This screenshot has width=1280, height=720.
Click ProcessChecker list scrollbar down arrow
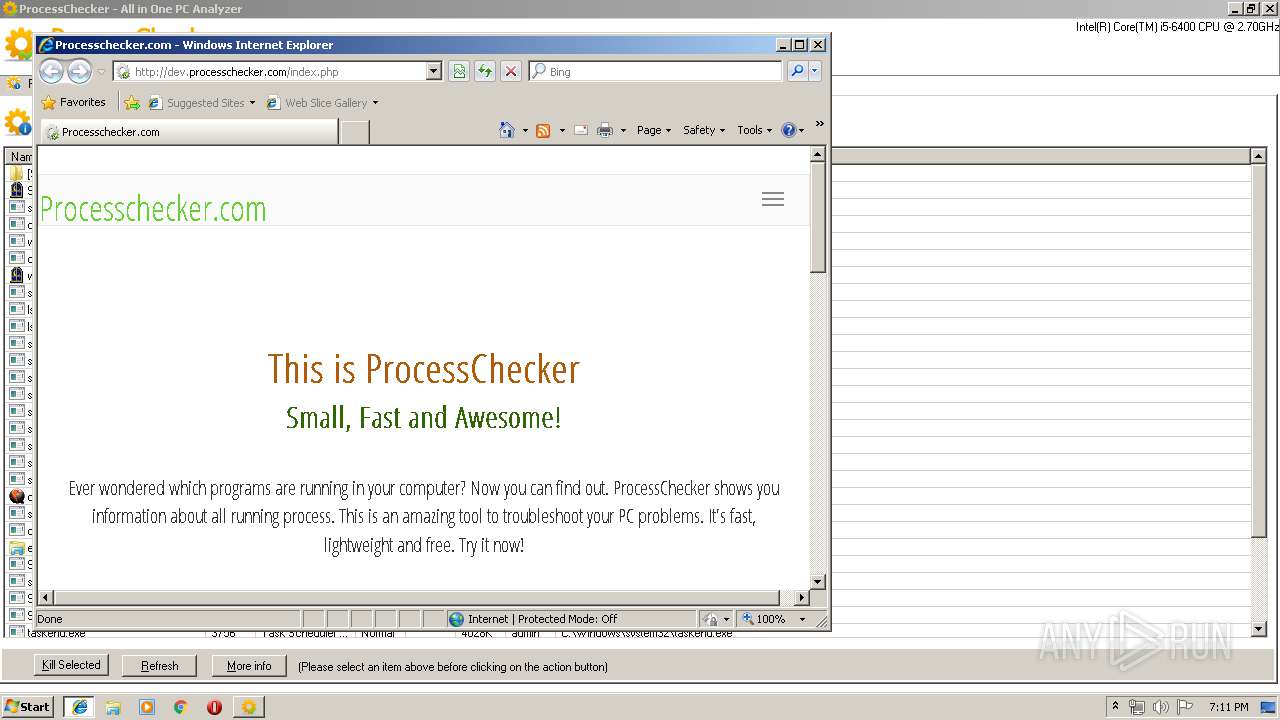tap(1259, 629)
